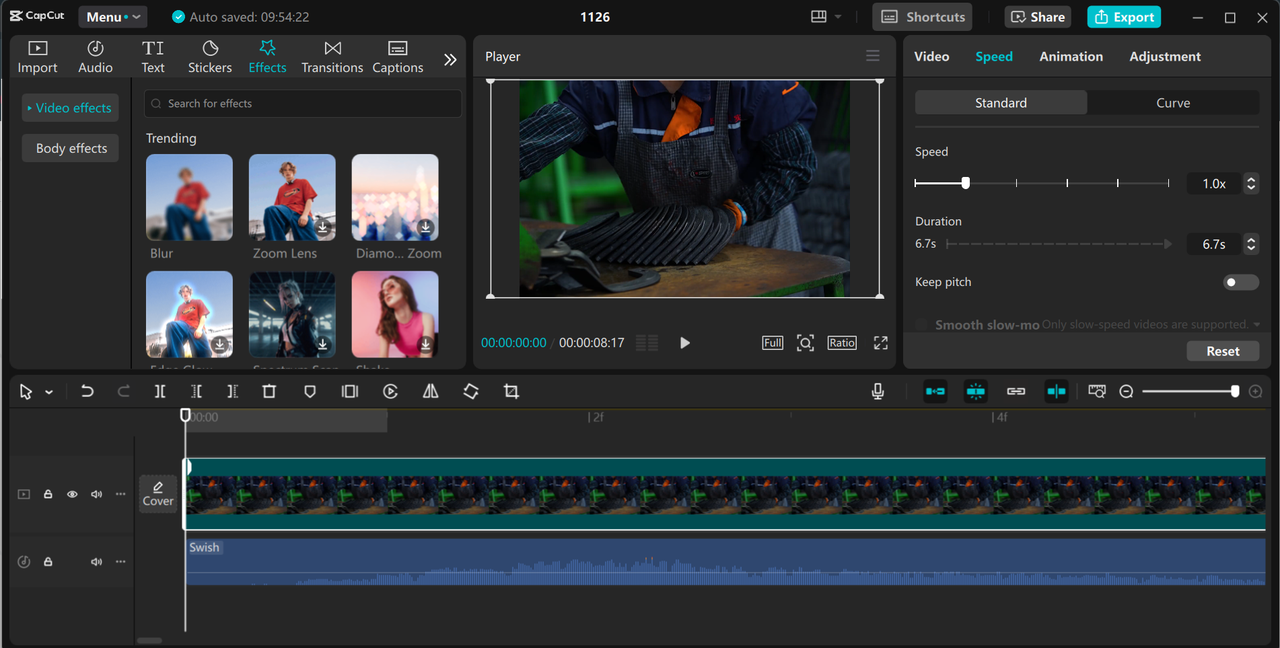Click the Speed slider track
Image resolution: width=1280 pixels, height=648 pixels.
[x=1042, y=183]
